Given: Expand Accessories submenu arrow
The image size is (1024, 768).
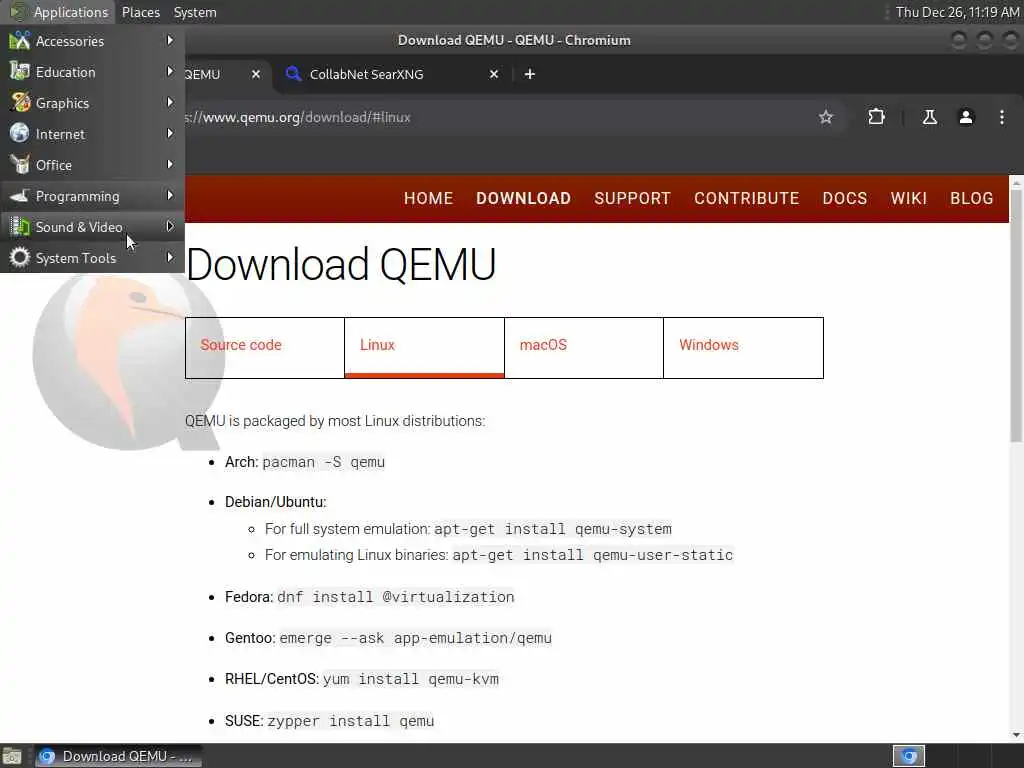Looking at the screenshot, I should click(170, 40).
